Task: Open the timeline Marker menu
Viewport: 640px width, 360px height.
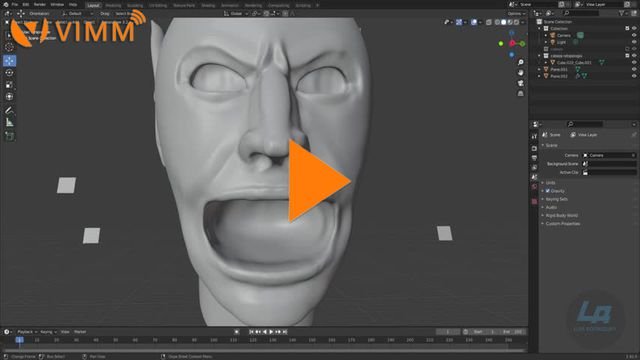Action: (80, 332)
